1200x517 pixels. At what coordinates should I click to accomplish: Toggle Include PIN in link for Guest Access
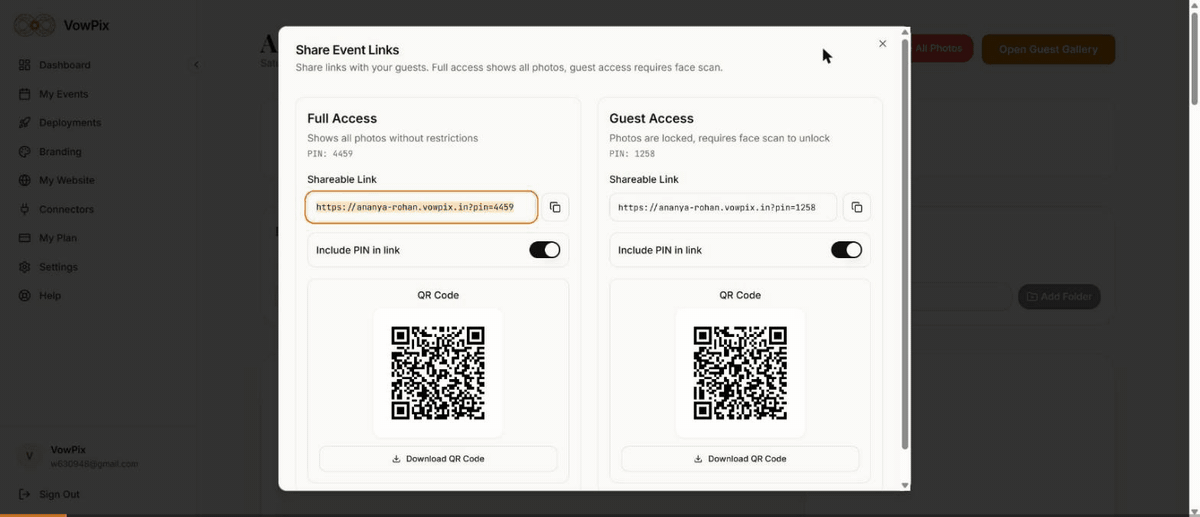click(x=847, y=250)
